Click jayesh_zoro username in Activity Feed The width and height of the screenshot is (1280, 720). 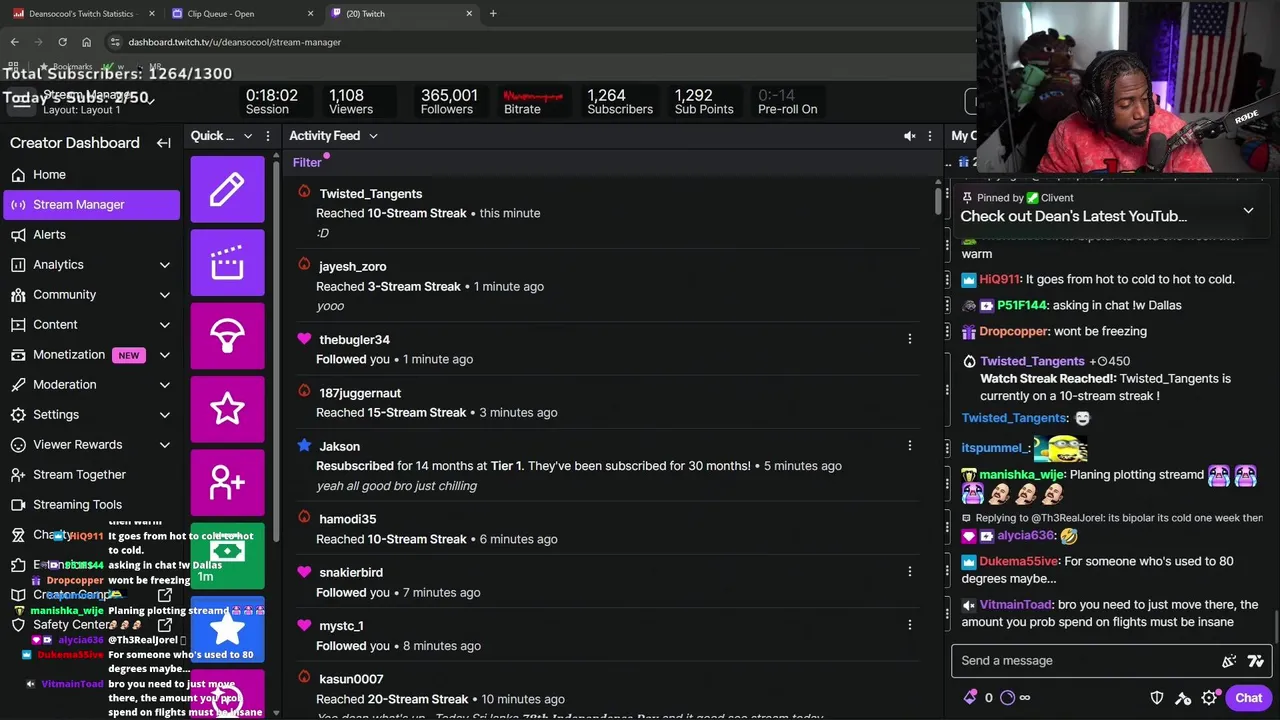352,267
